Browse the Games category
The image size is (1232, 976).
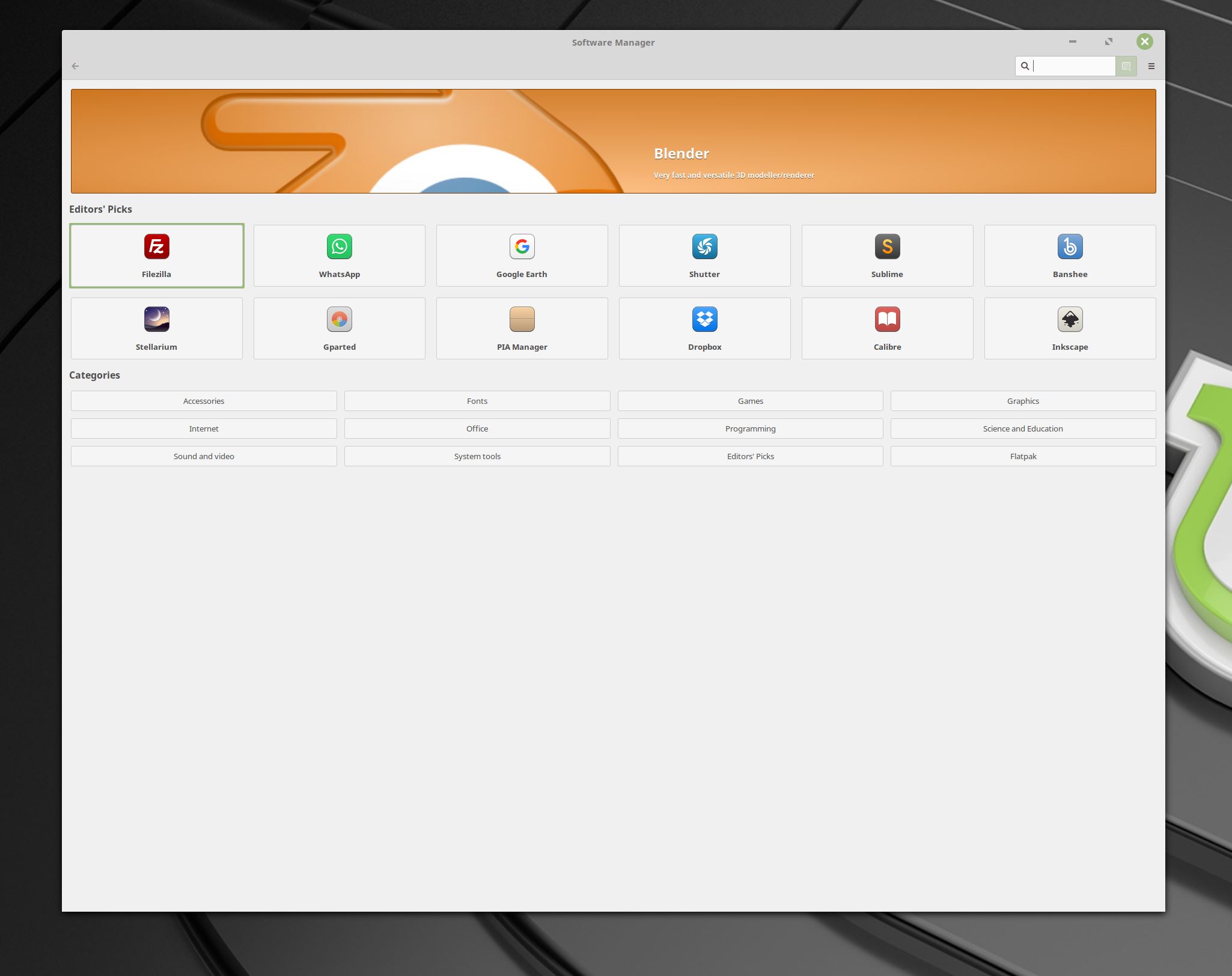750,401
